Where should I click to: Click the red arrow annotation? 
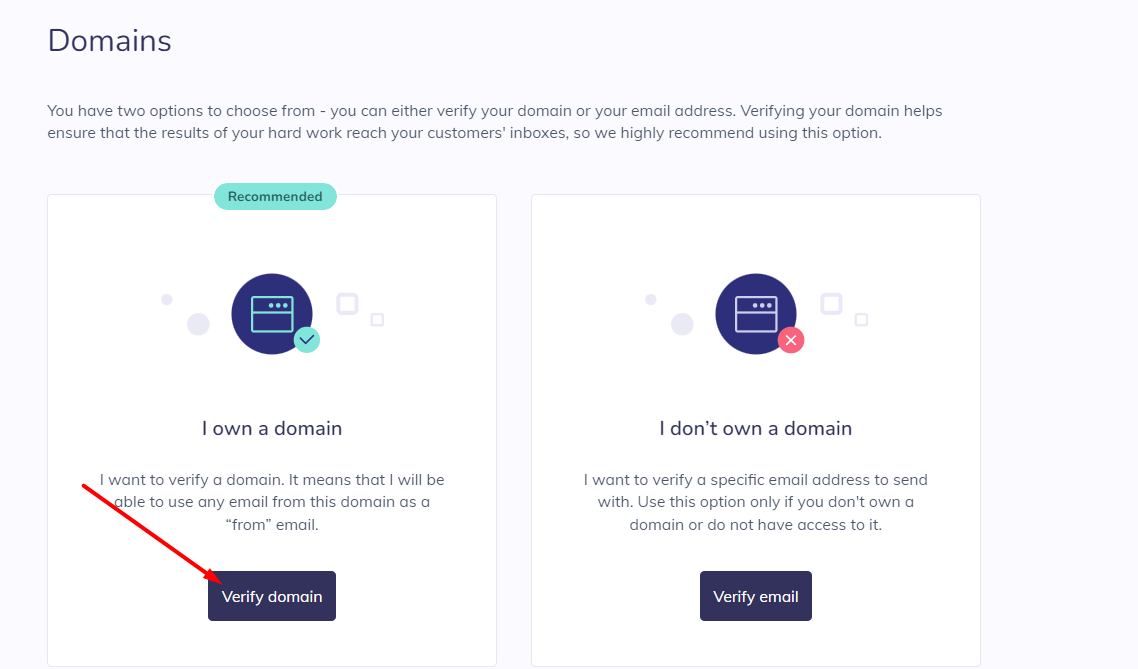pos(152,533)
